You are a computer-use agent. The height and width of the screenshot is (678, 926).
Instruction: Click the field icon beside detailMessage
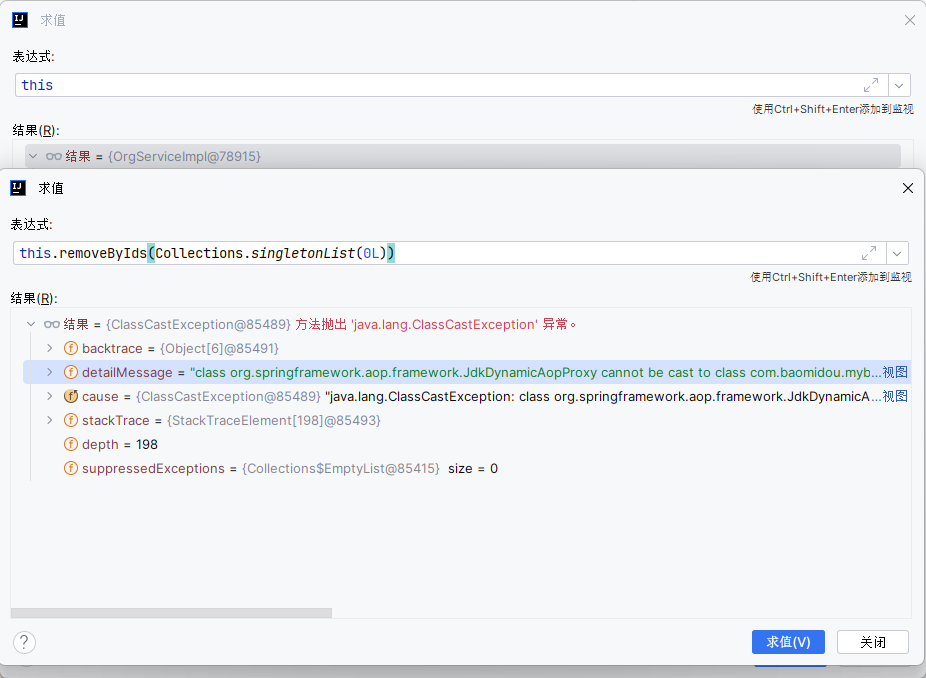click(x=70, y=372)
